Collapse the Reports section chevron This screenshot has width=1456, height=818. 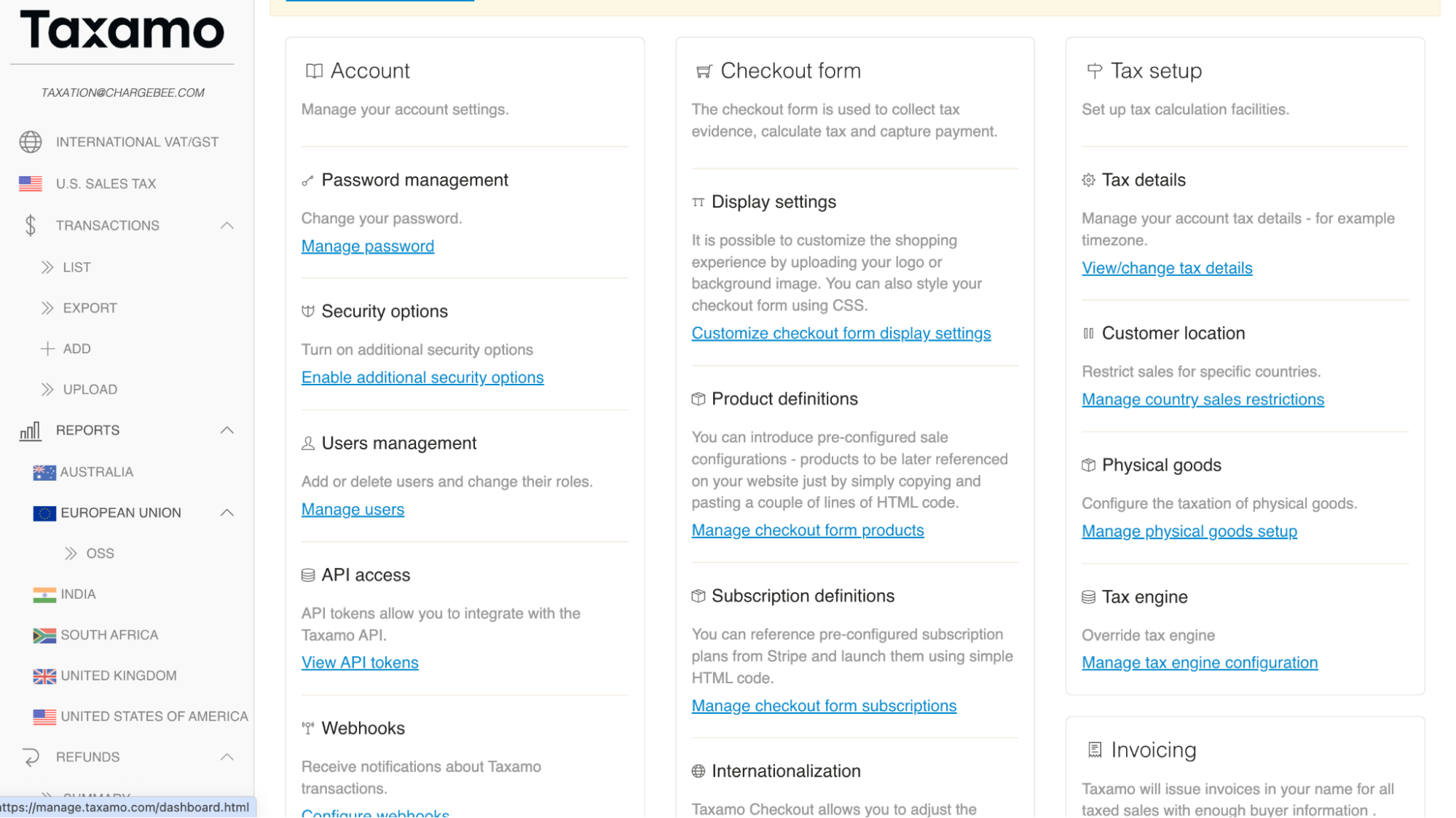227,430
